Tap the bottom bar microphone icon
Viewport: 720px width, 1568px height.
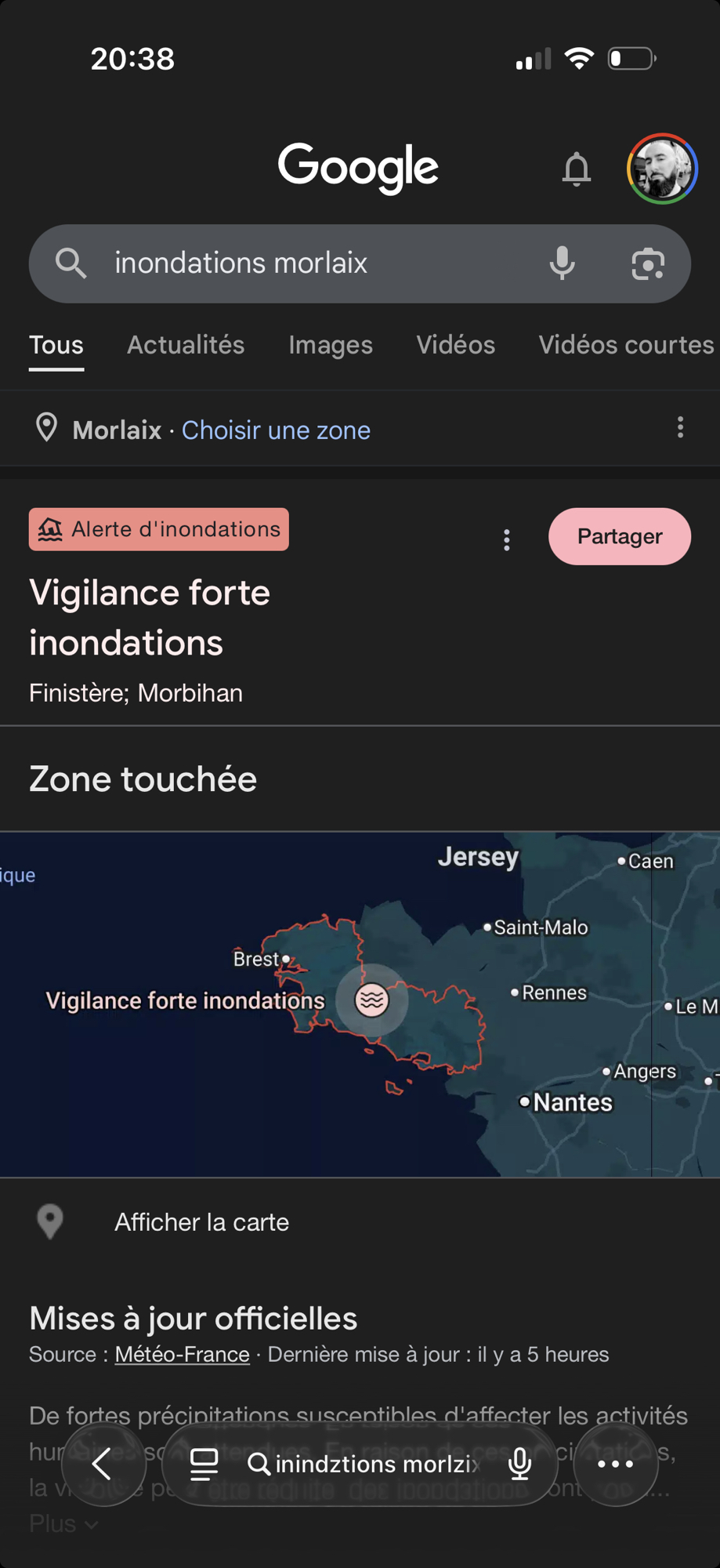tap(519, 1464)
